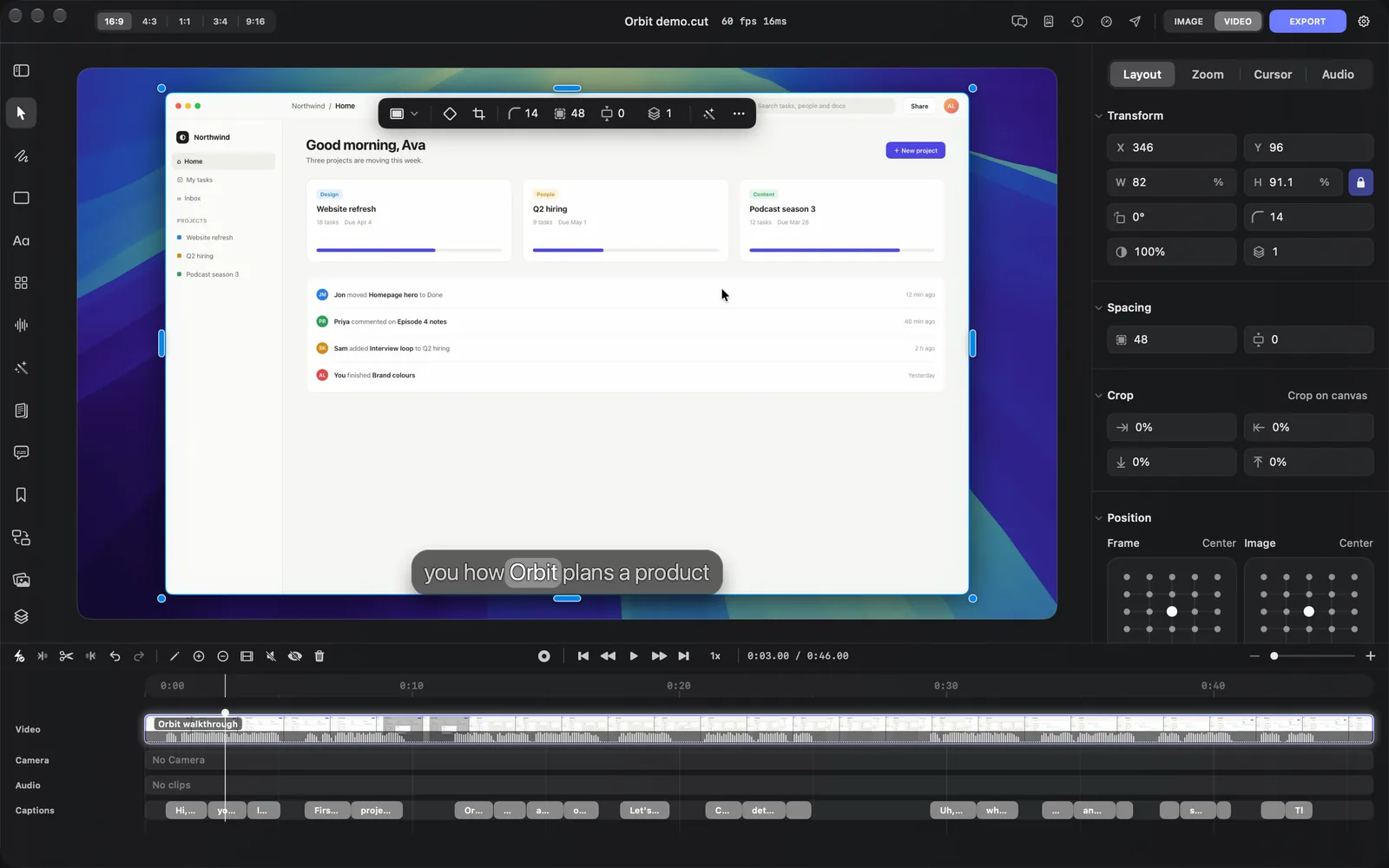This screenshot has height=868, width=1389.
Task: Select the 4:3 aspect ratio
Action: click(x=149, y=22)
